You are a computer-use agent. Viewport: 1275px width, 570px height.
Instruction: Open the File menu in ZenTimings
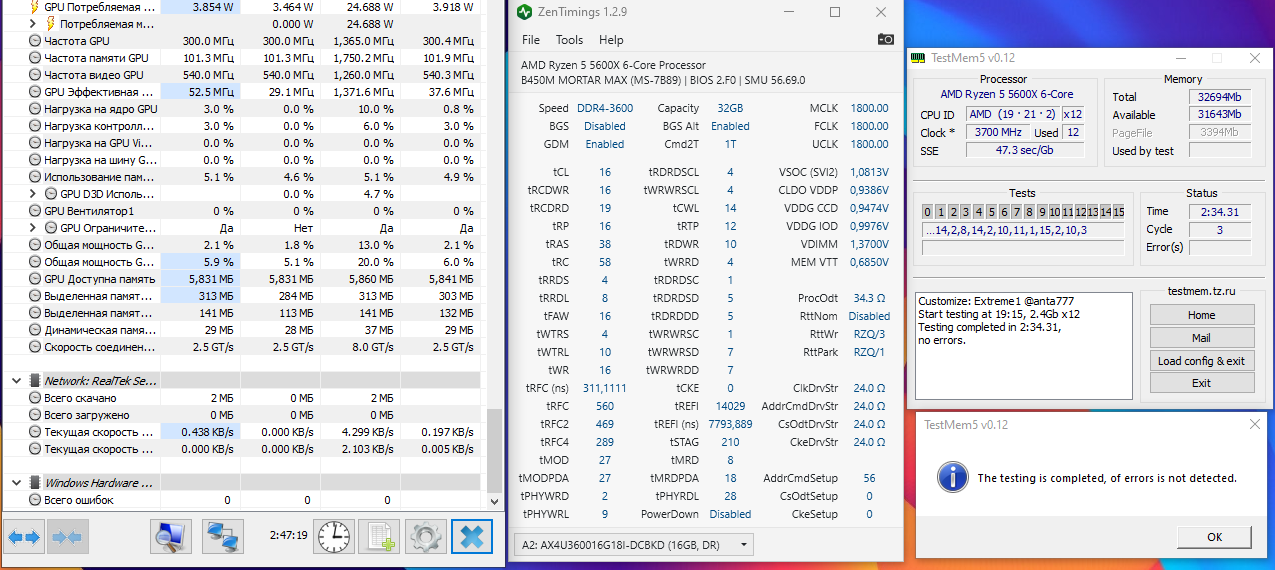531,40
